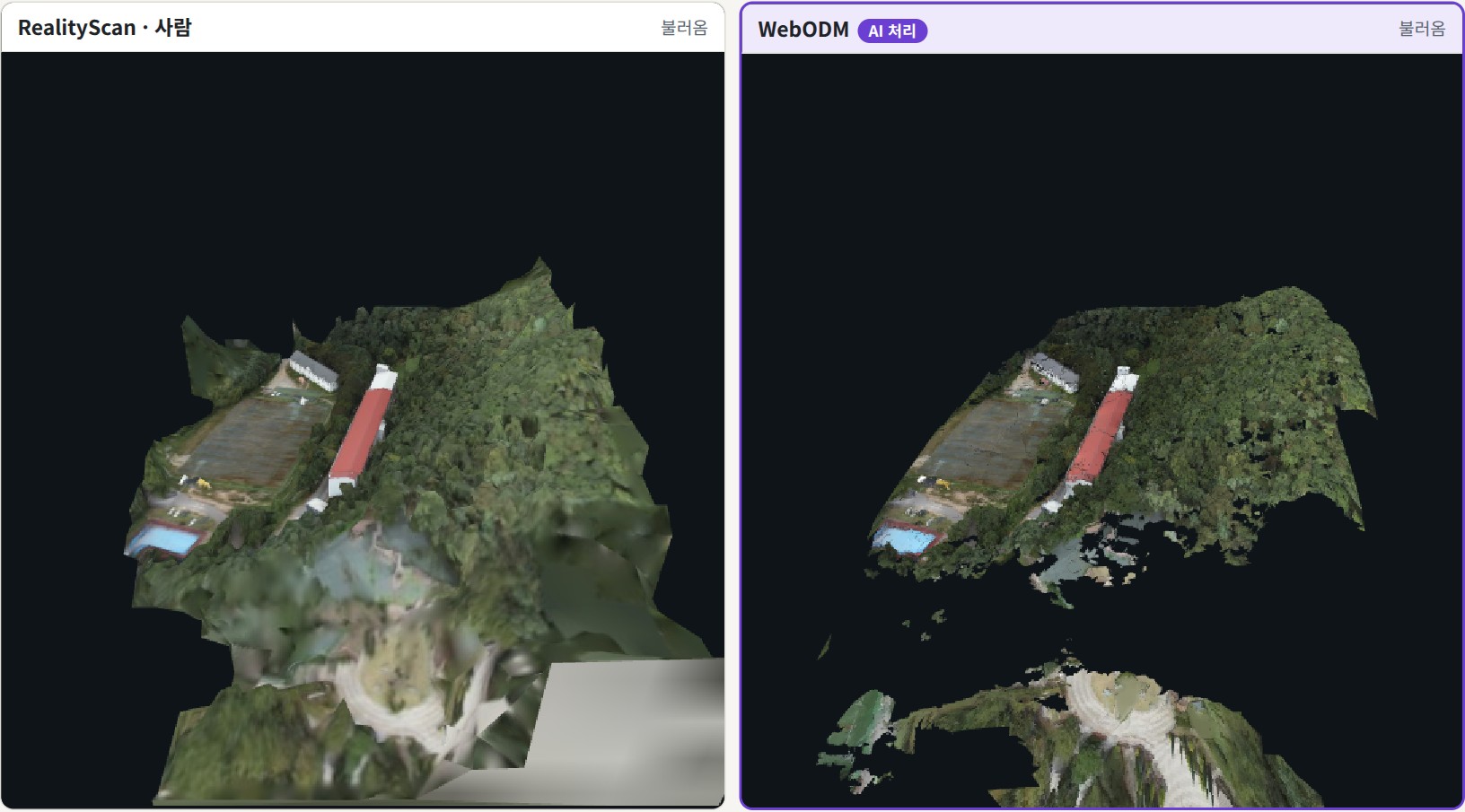The height and width of the screenshot is (812, 1465).
Task: Click the RealityScan 3D model viewer
Action: coord(363,429)
